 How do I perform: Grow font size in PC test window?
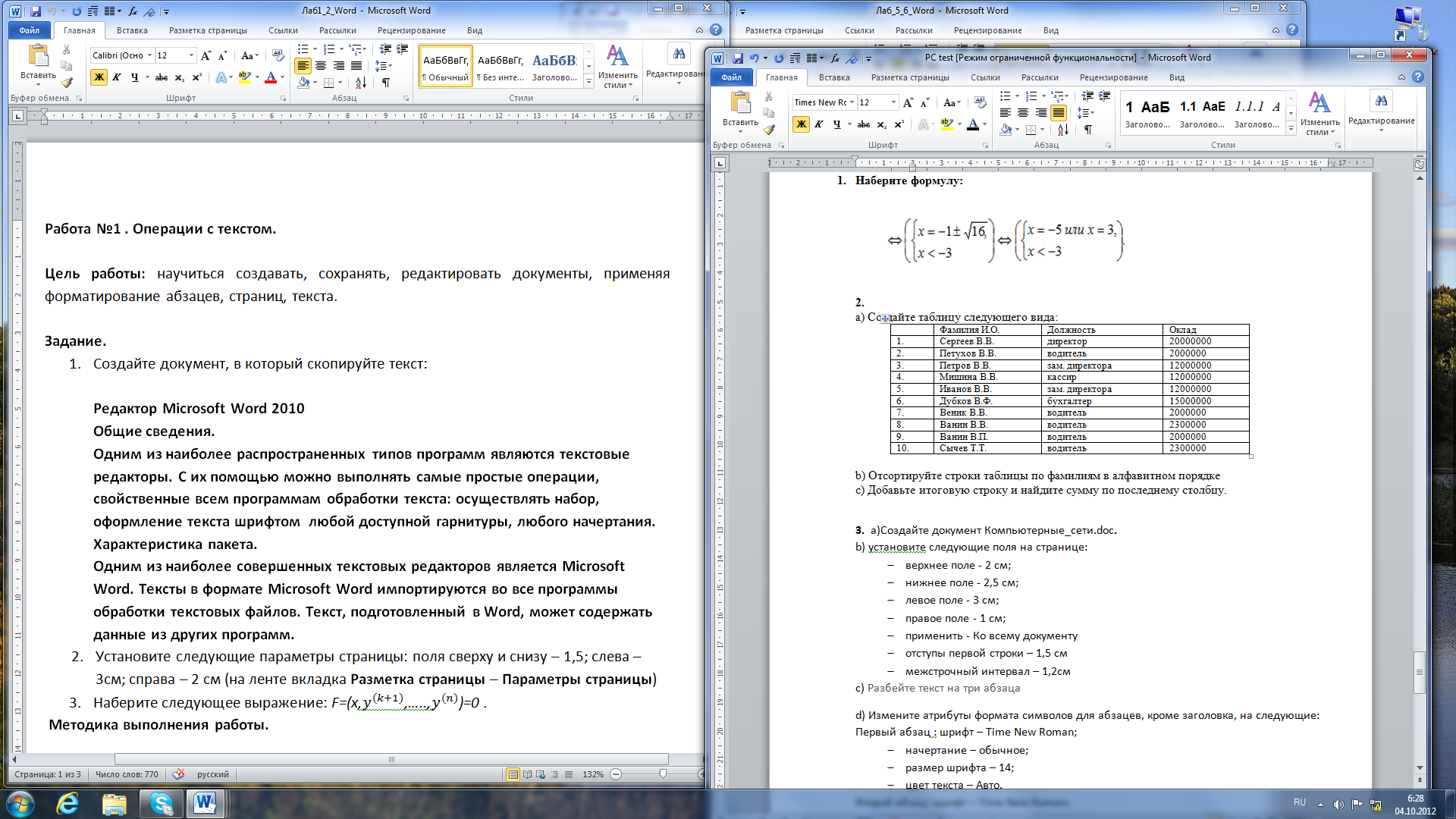pyautogui.click(x=908, y=102)
